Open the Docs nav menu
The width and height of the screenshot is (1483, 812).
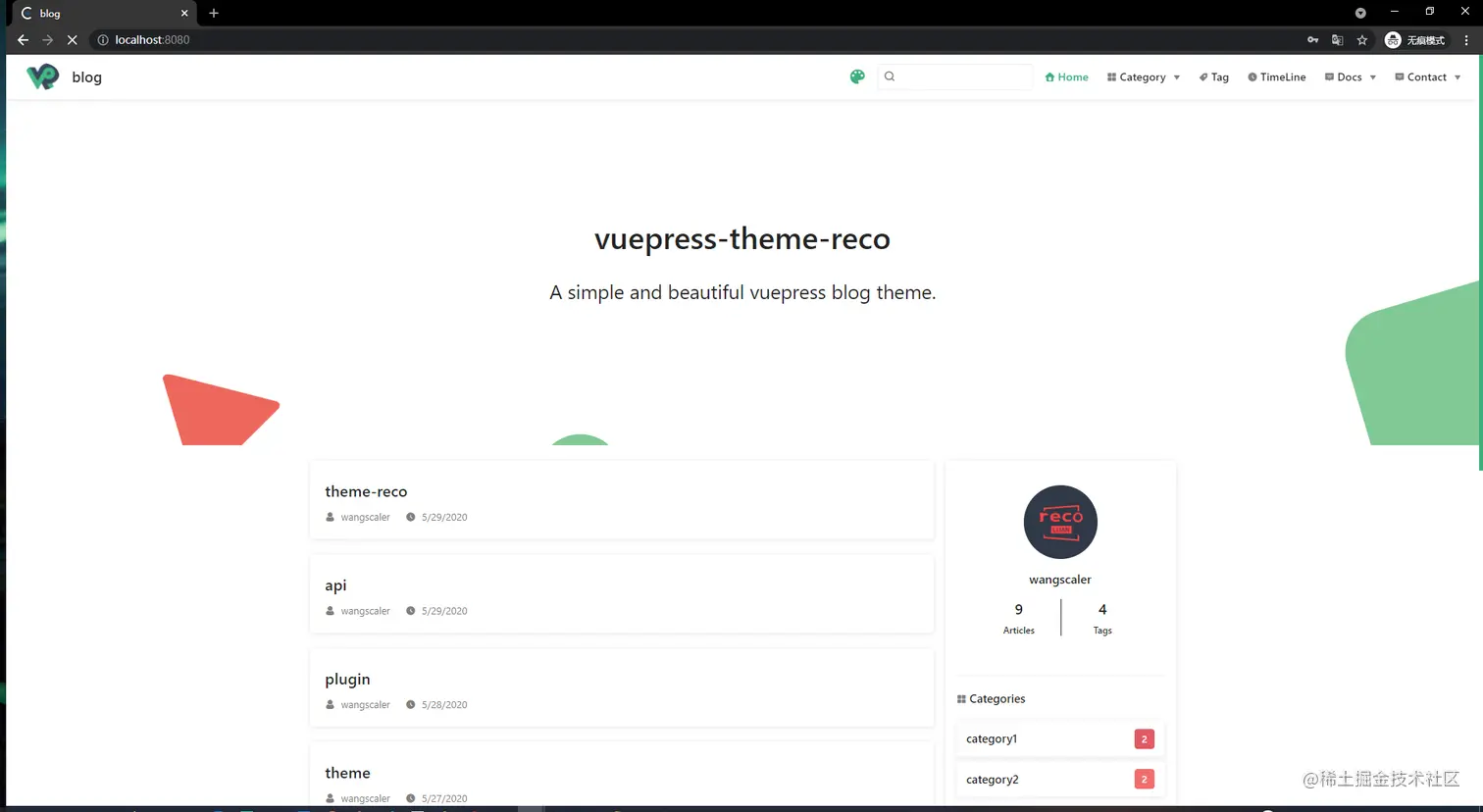click(1350, 76)
